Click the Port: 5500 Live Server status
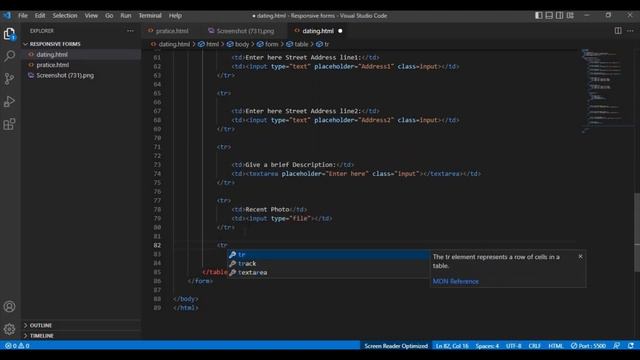 [x=588, y=346]
